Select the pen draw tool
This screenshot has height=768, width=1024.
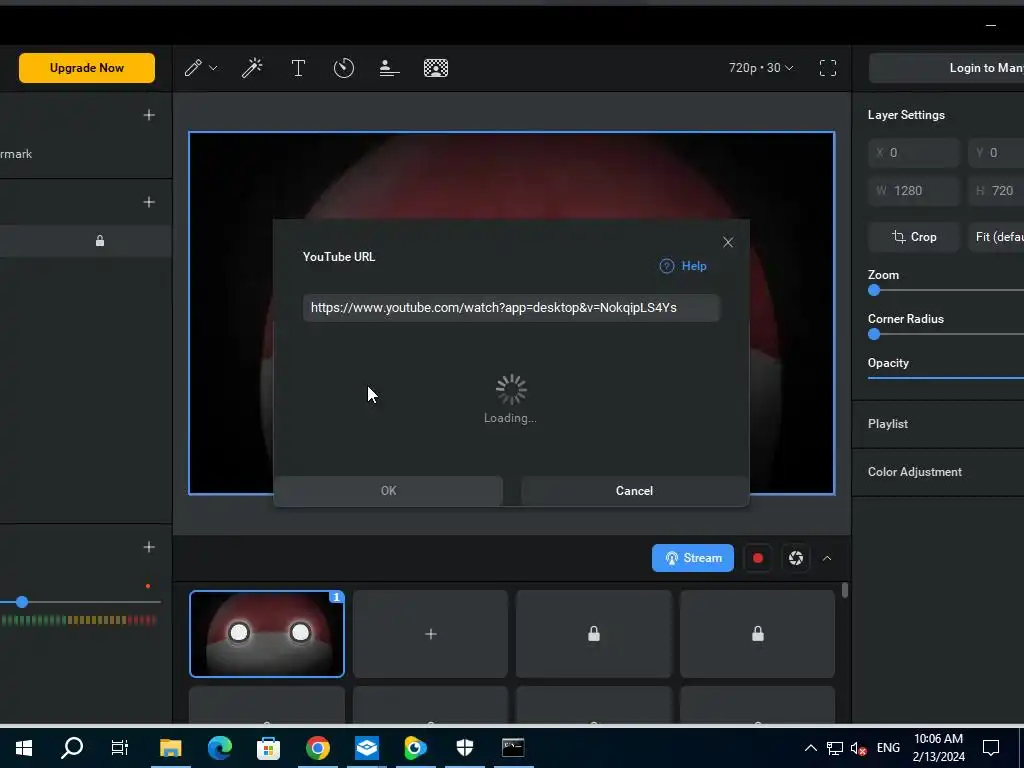193,68
